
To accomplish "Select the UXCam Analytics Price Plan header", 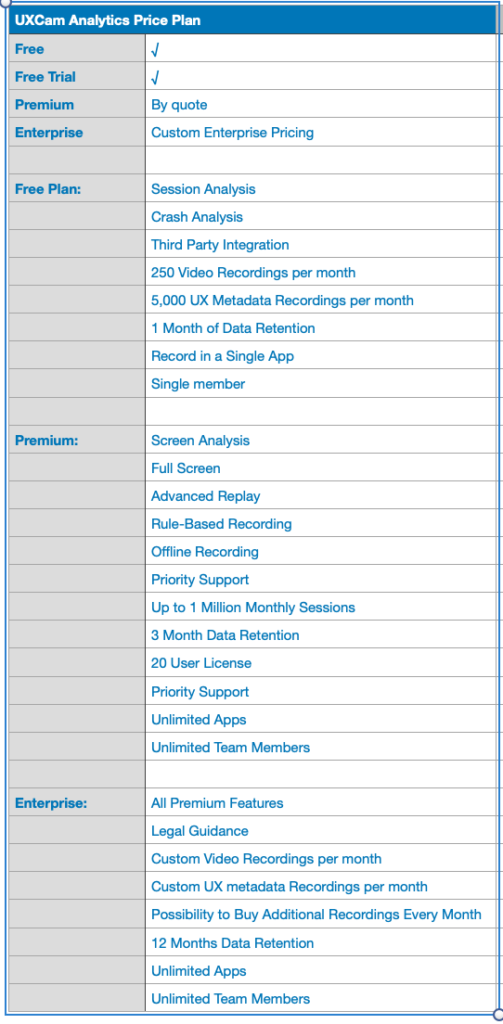I will (x=252, y=20).
